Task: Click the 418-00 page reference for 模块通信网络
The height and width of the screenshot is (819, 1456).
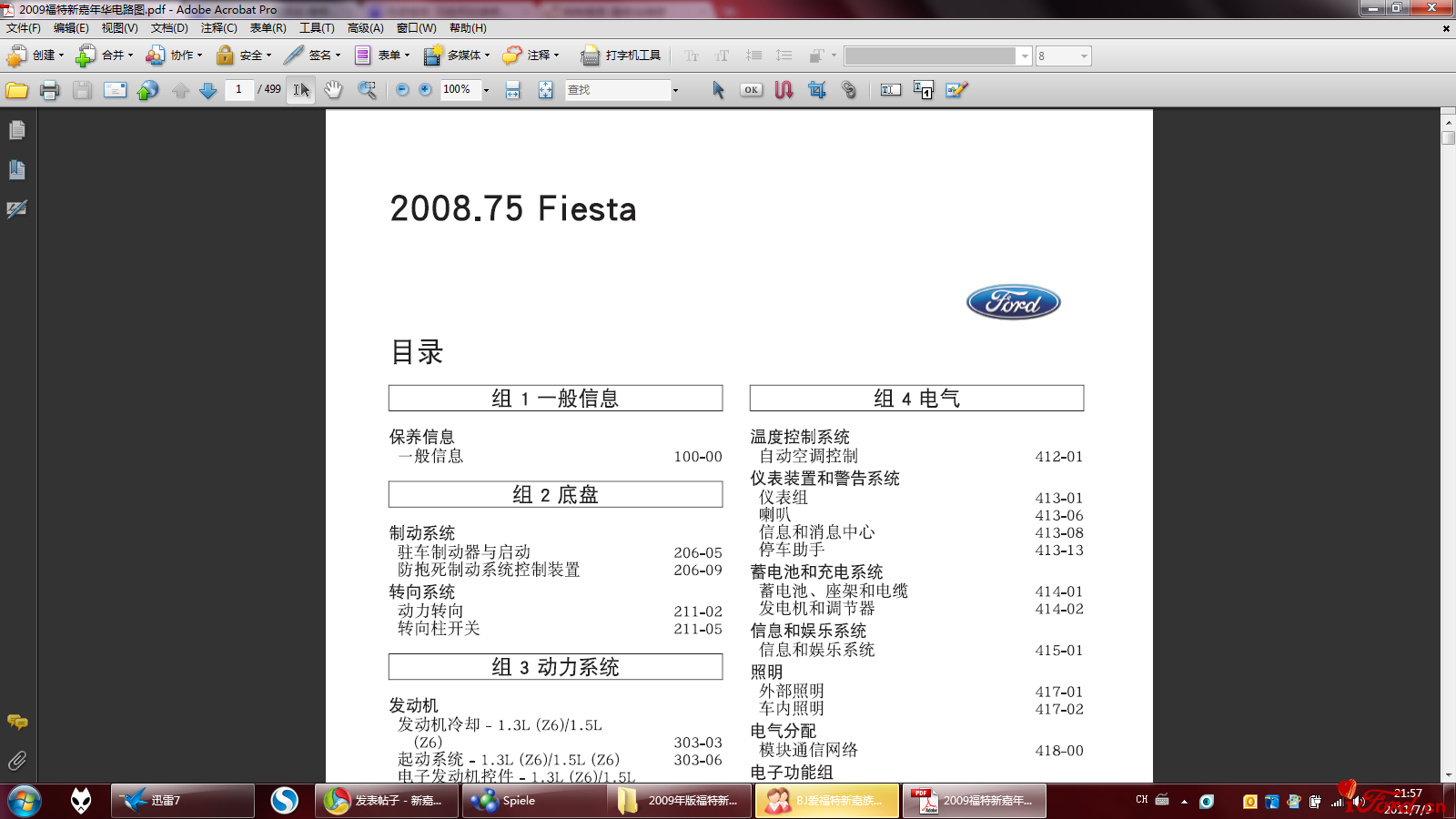Action: coord(1058,751)
